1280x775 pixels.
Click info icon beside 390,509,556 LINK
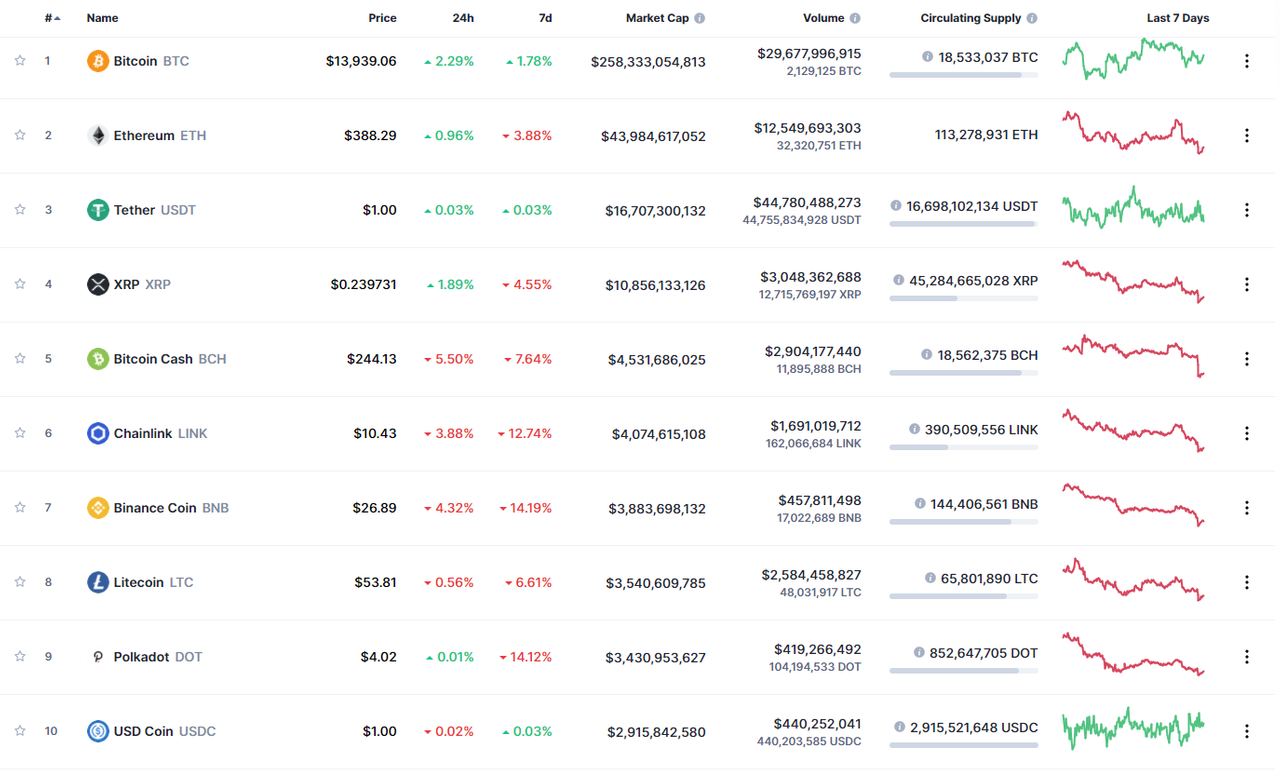click(914, 429)
